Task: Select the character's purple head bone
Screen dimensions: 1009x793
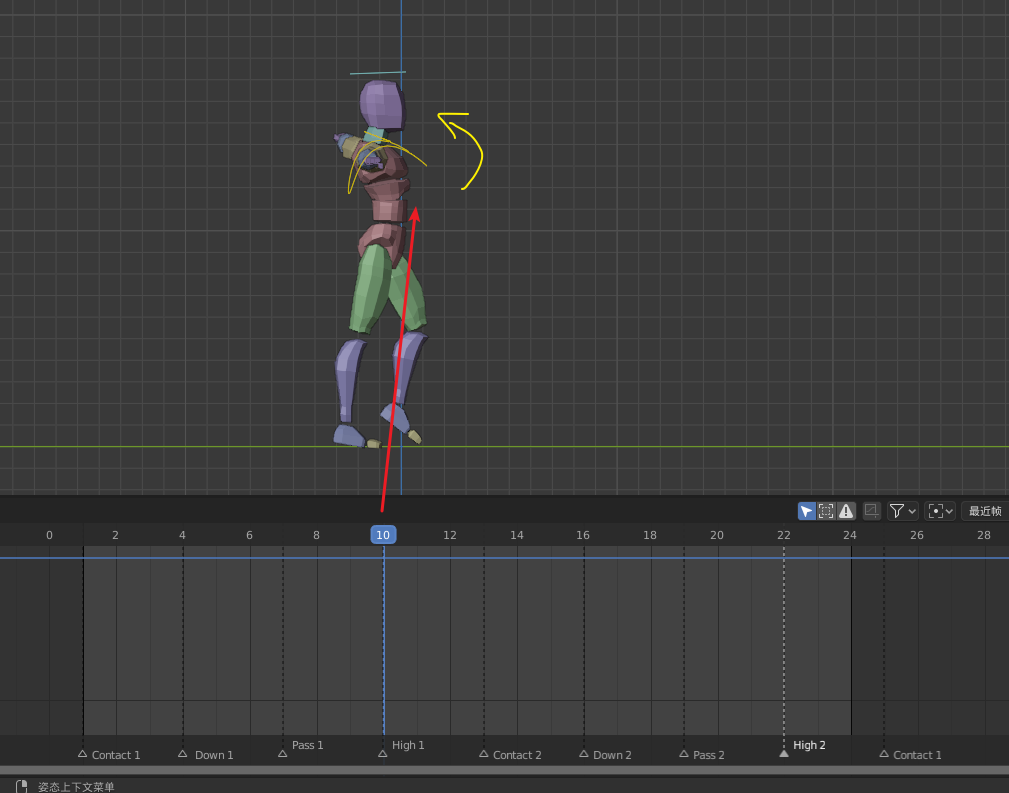Action: click(382, 105)
